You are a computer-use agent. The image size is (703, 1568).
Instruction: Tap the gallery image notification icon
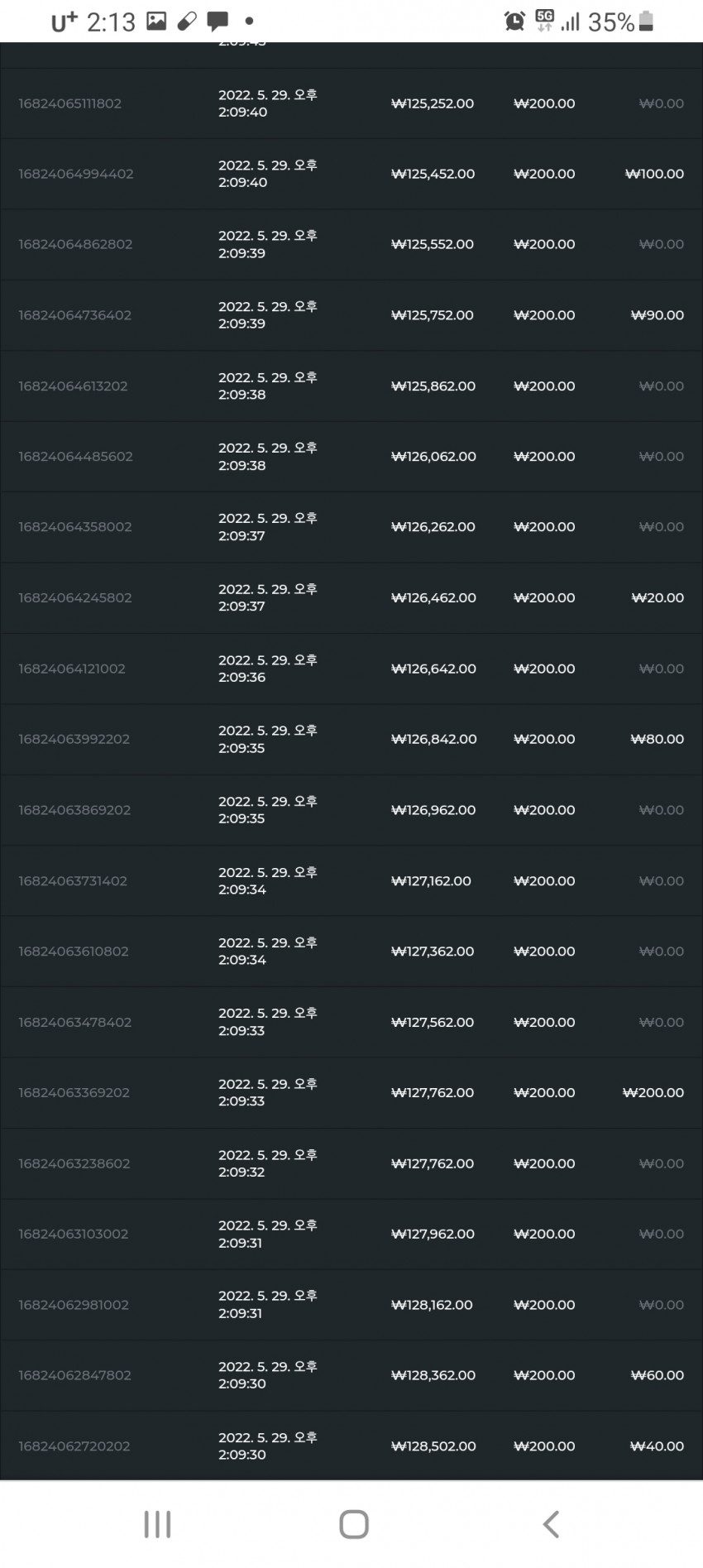click(156, 21)
